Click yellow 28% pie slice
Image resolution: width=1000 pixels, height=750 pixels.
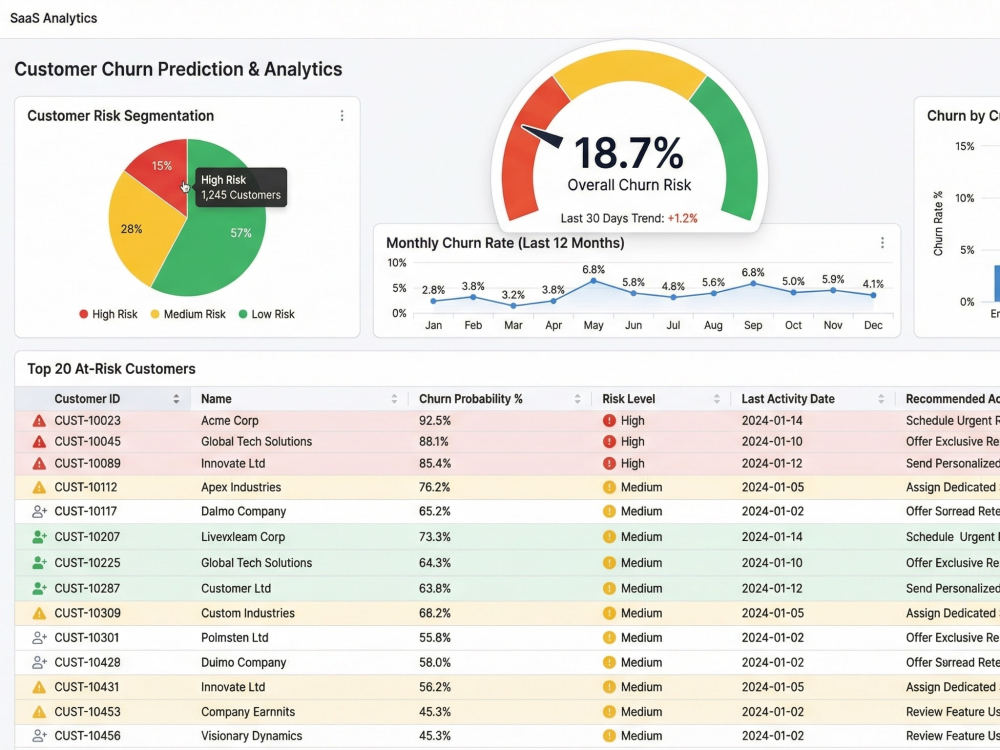pyautogui.click(x=140, y=230)
